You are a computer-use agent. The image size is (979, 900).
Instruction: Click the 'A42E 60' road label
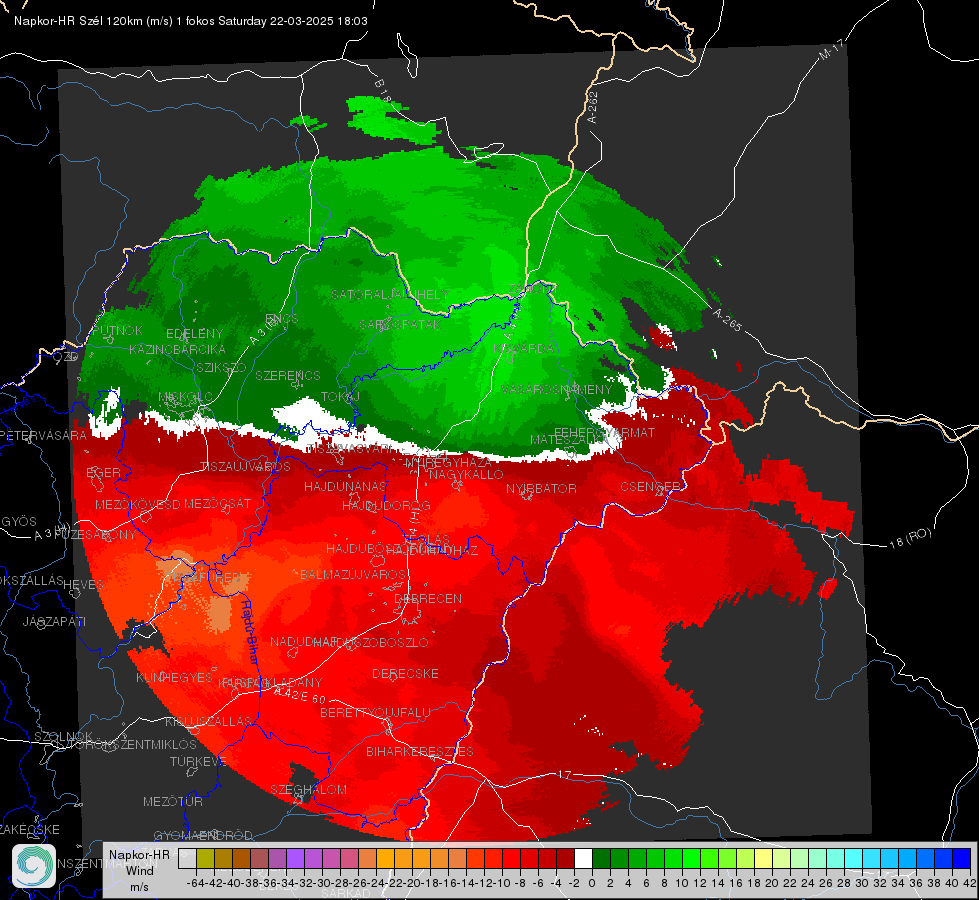pyautogui.click(x=302, y=695)
